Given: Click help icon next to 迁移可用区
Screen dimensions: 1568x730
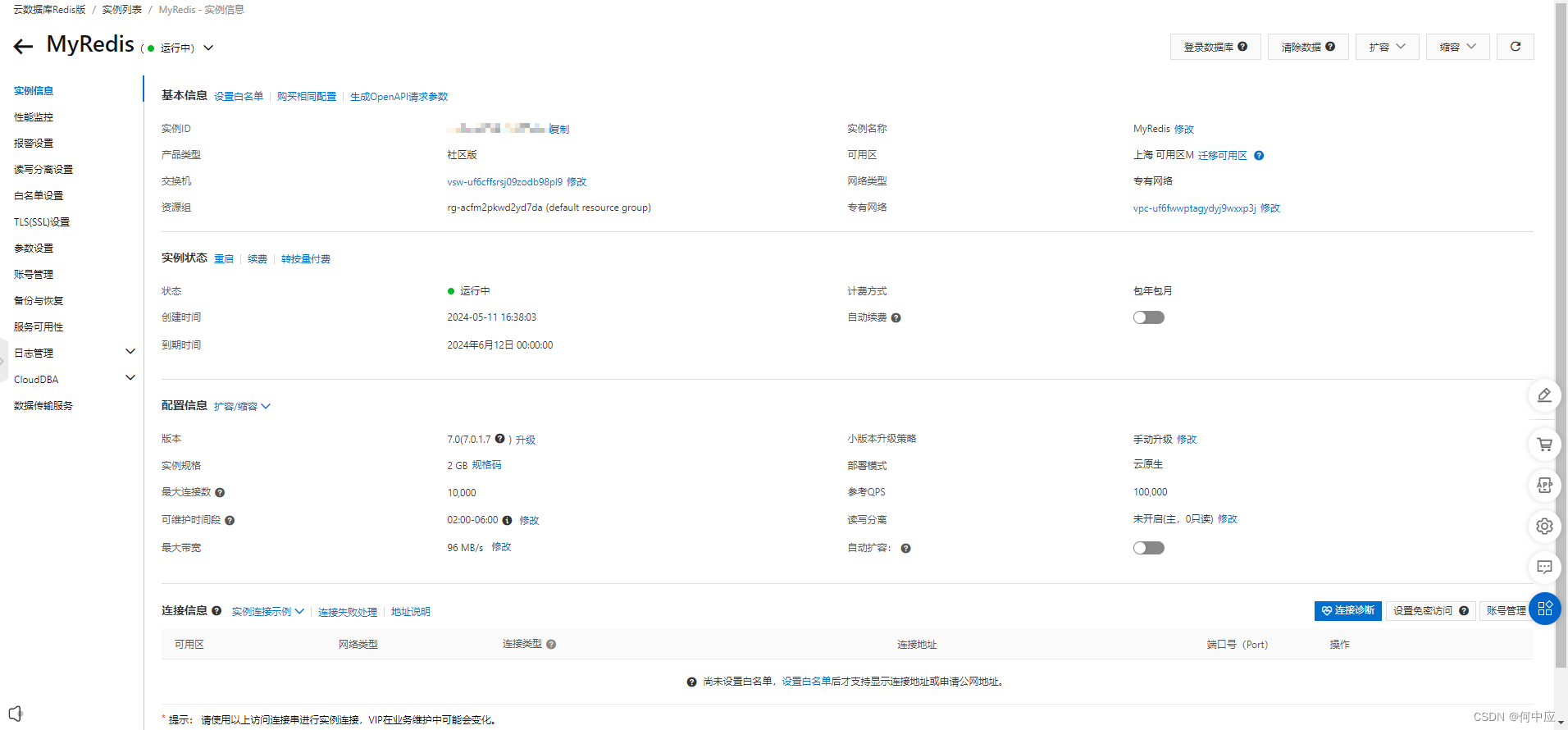Looking at the screenshot, I should pyautogui.click(x=1259, y=156).
